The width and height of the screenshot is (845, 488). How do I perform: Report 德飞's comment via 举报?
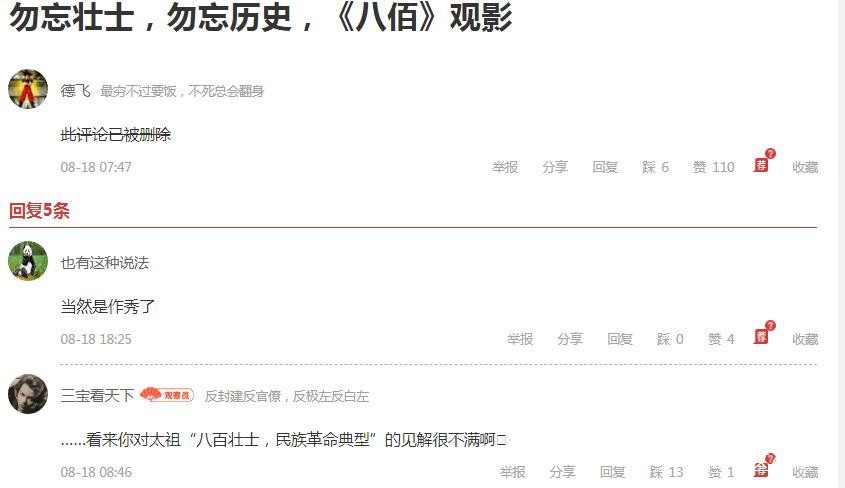point(505,167)
